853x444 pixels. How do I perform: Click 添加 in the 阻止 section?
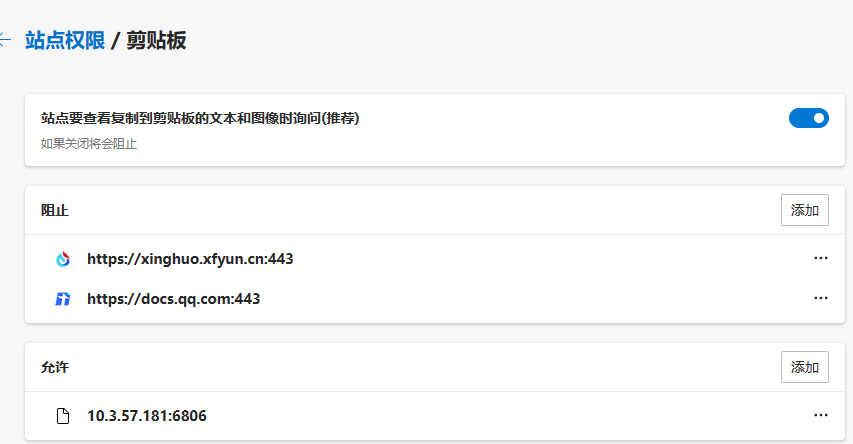(x=804, y=210)
